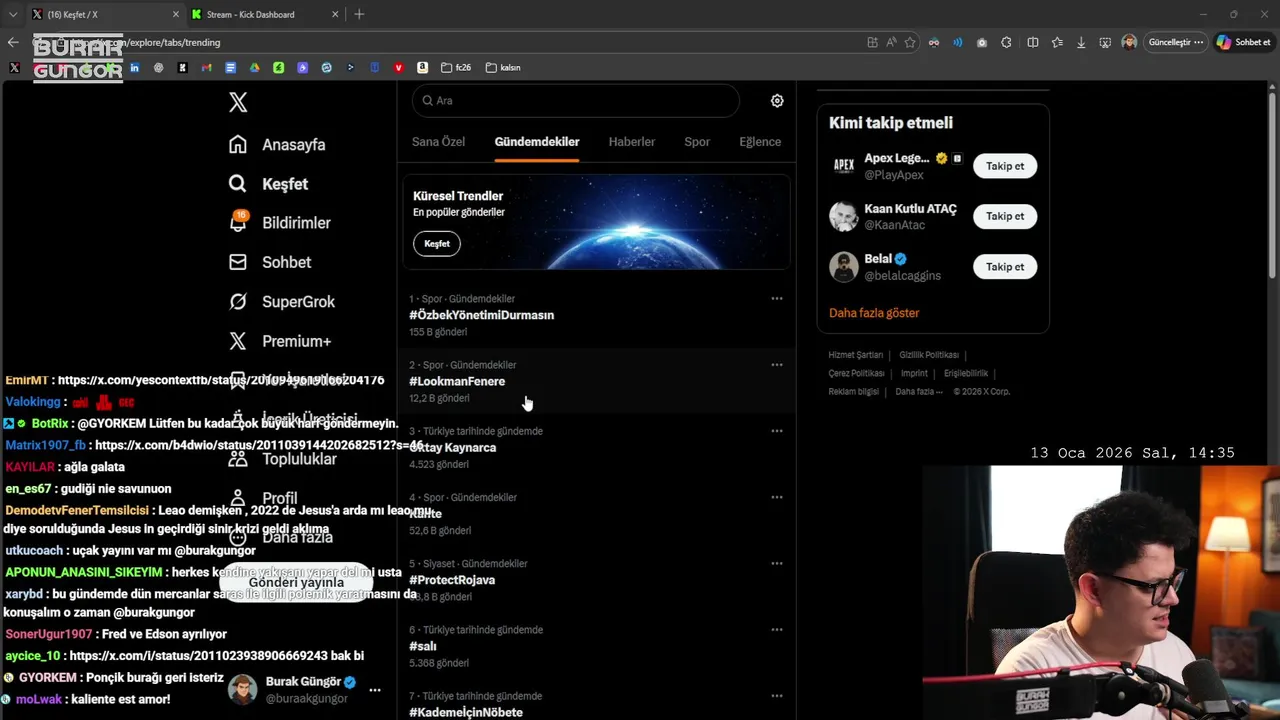The width and height of the screenshot is (1280, 720).
Task: Open Sohbet et Copilot button
Action: [x=1243, y=42]
